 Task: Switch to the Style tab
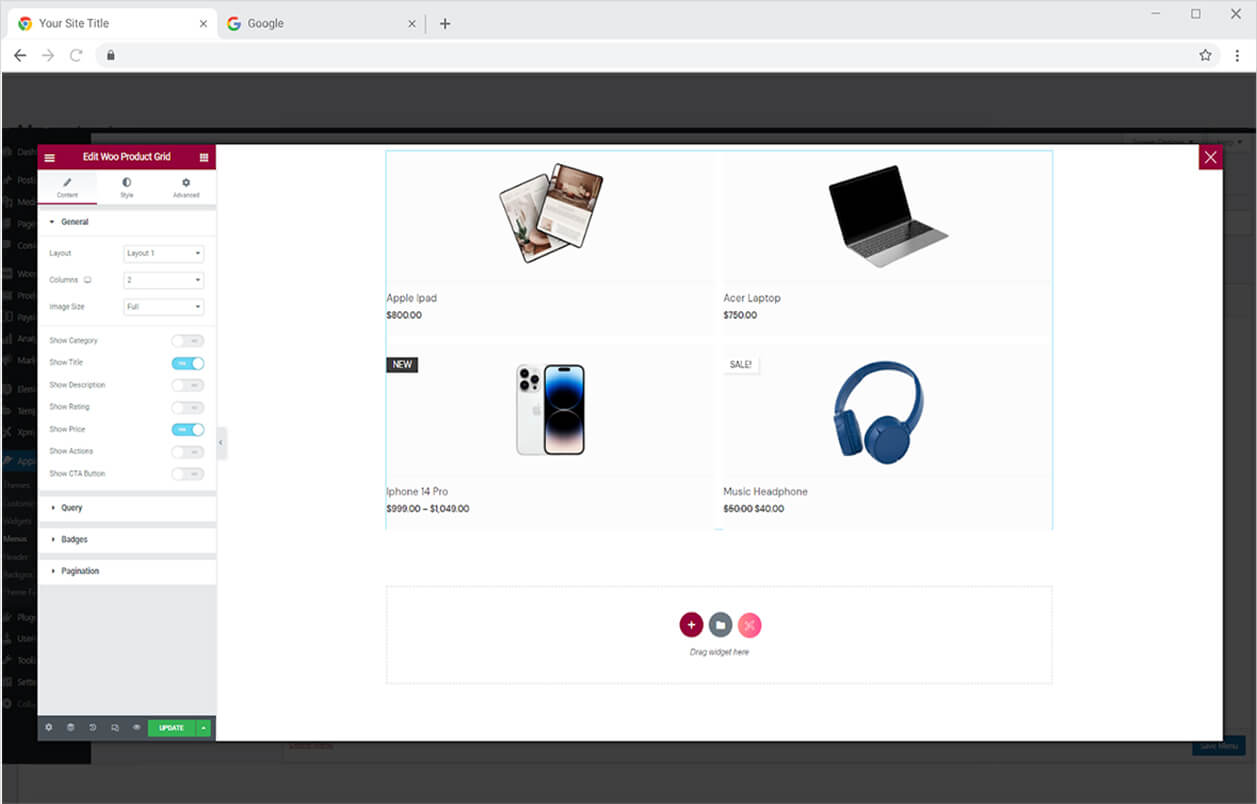click(127, 187)
